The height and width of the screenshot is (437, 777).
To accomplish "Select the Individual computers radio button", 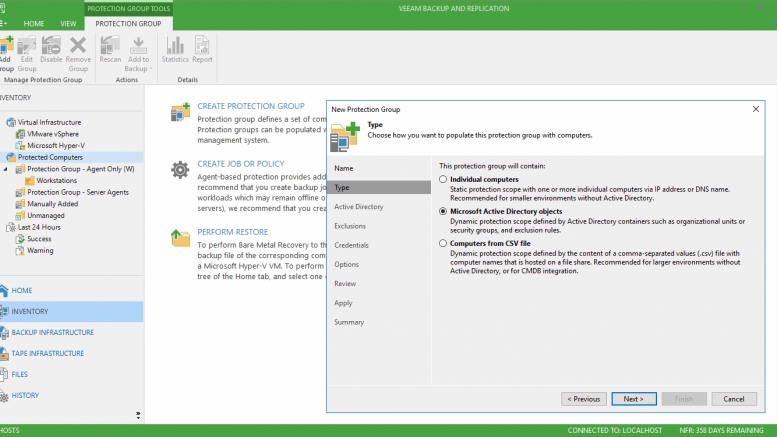I will click(443, 179).
